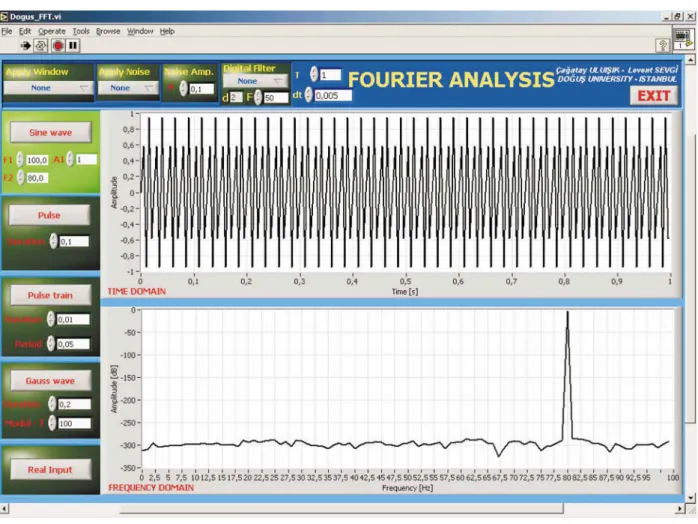
Task: Click the Pulse button
Action: click(49, 215)
